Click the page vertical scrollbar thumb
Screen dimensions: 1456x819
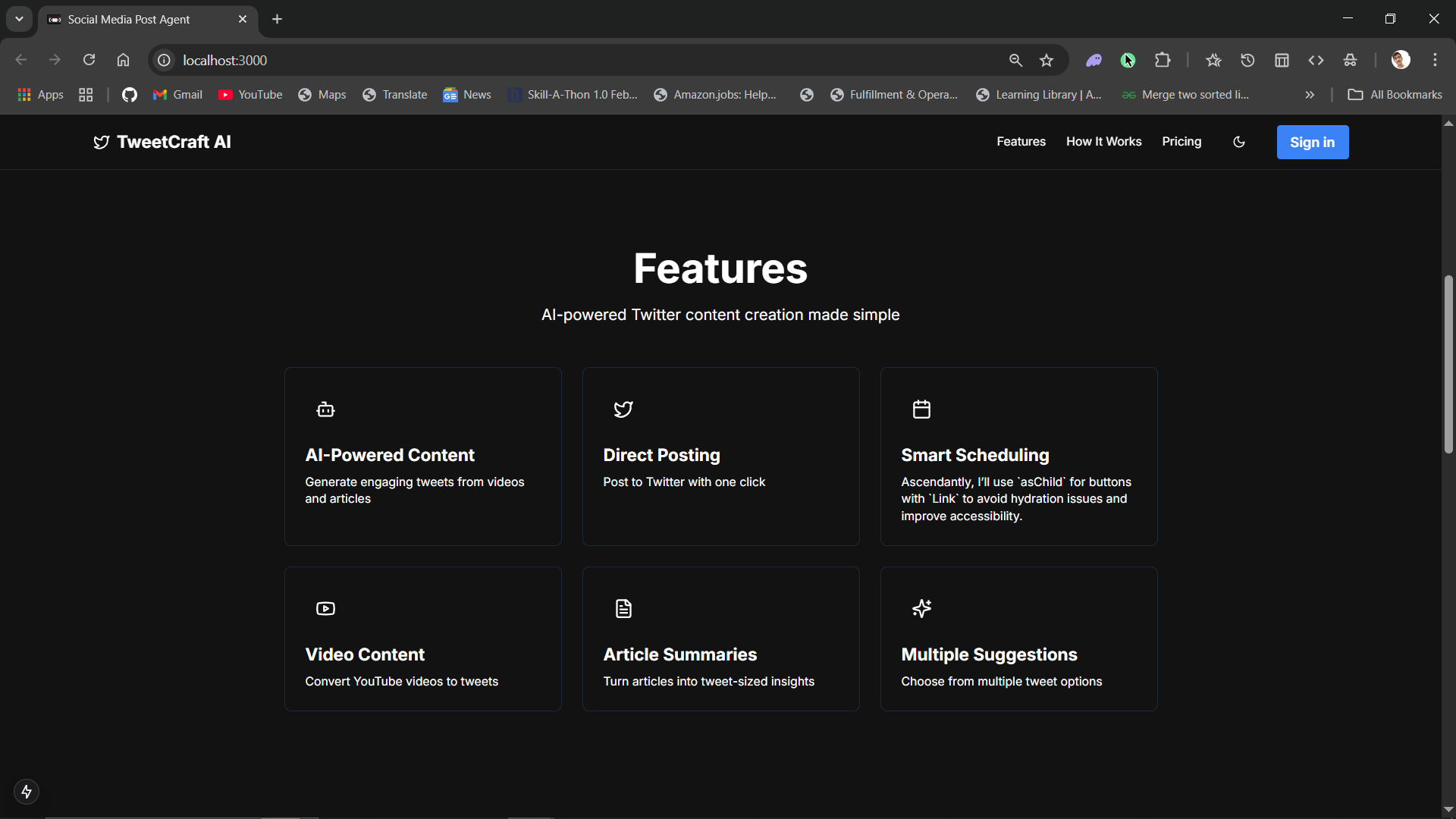click(1448, 364)
